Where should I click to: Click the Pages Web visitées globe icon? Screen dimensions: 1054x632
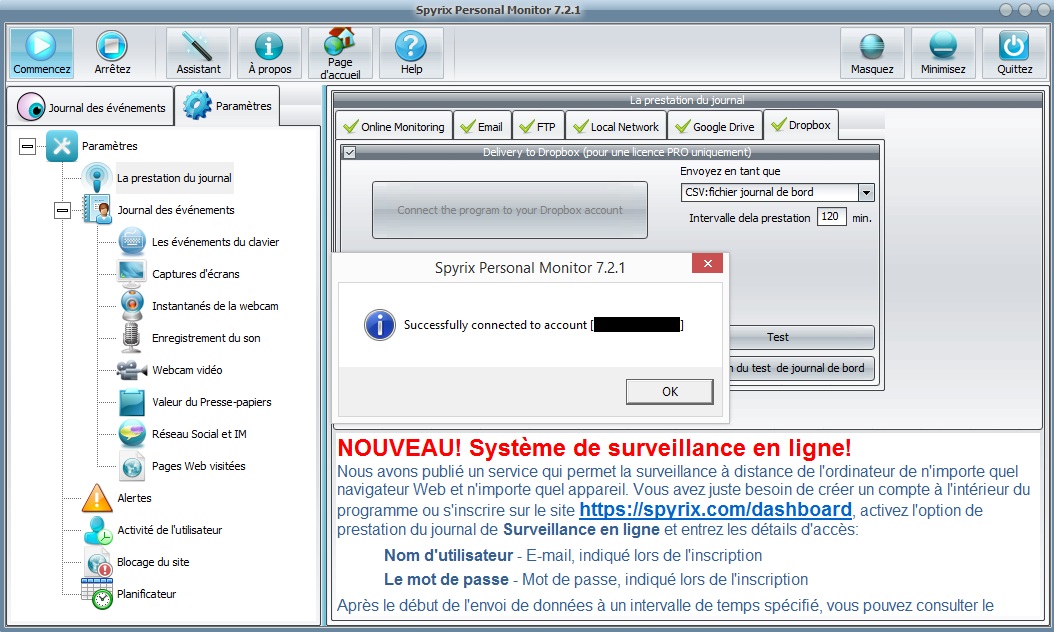pyautogui.click(x=132, y=466)
